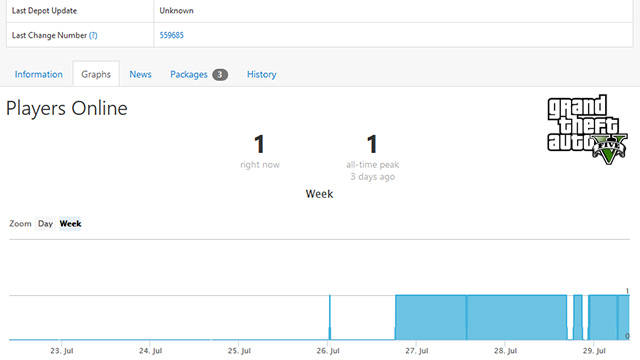The image size is (640, 360).
Task: Click the graph area above 28. Jul
Action: (516, 317)
